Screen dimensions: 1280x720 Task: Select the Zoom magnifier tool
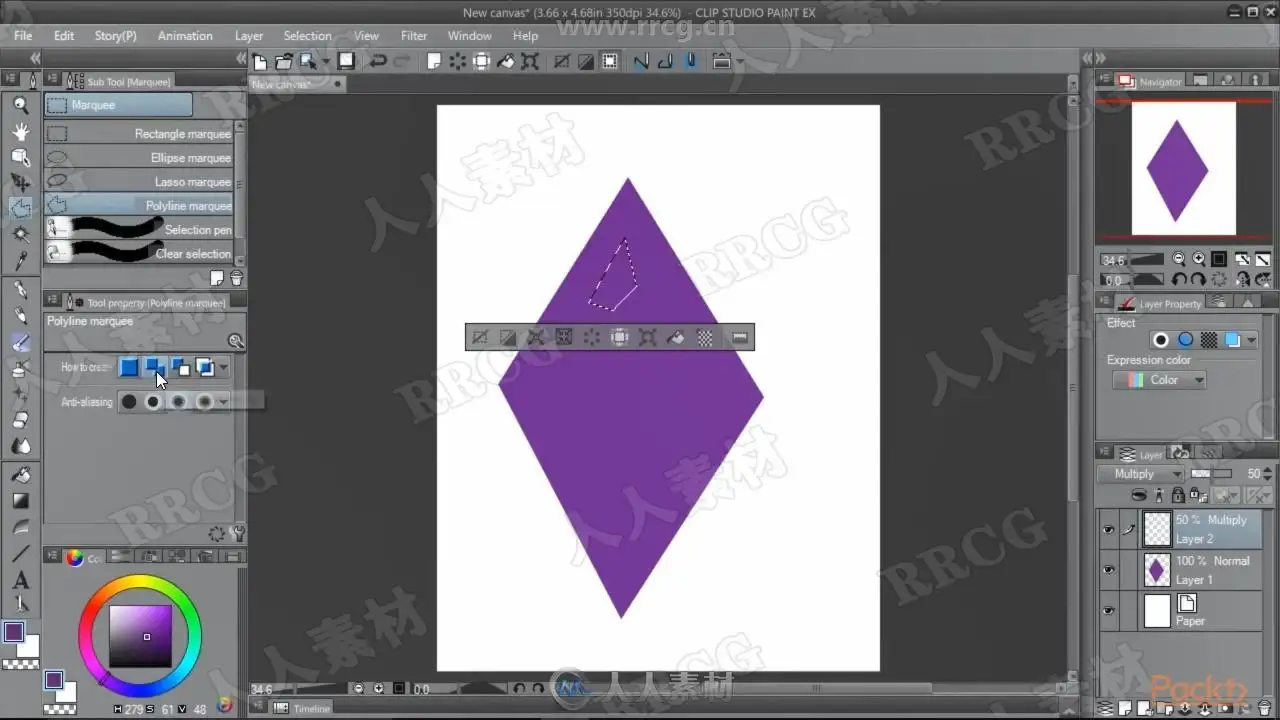tap(20, 105)
